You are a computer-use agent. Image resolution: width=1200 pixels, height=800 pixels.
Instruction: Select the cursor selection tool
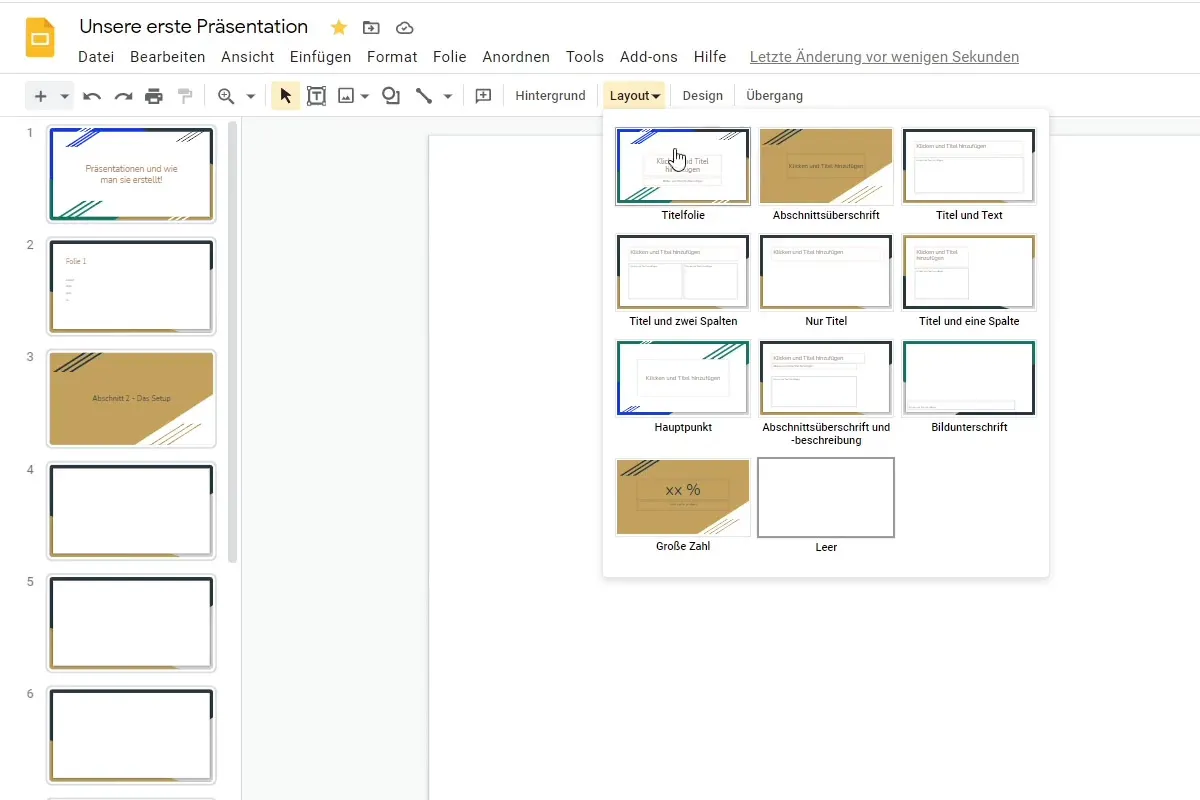pyautogui.click(x=286, y=96)
